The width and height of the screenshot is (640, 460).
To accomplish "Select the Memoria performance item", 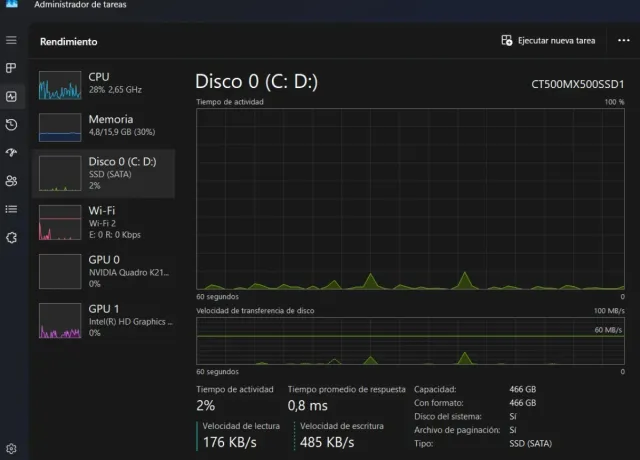I will 104,126.
